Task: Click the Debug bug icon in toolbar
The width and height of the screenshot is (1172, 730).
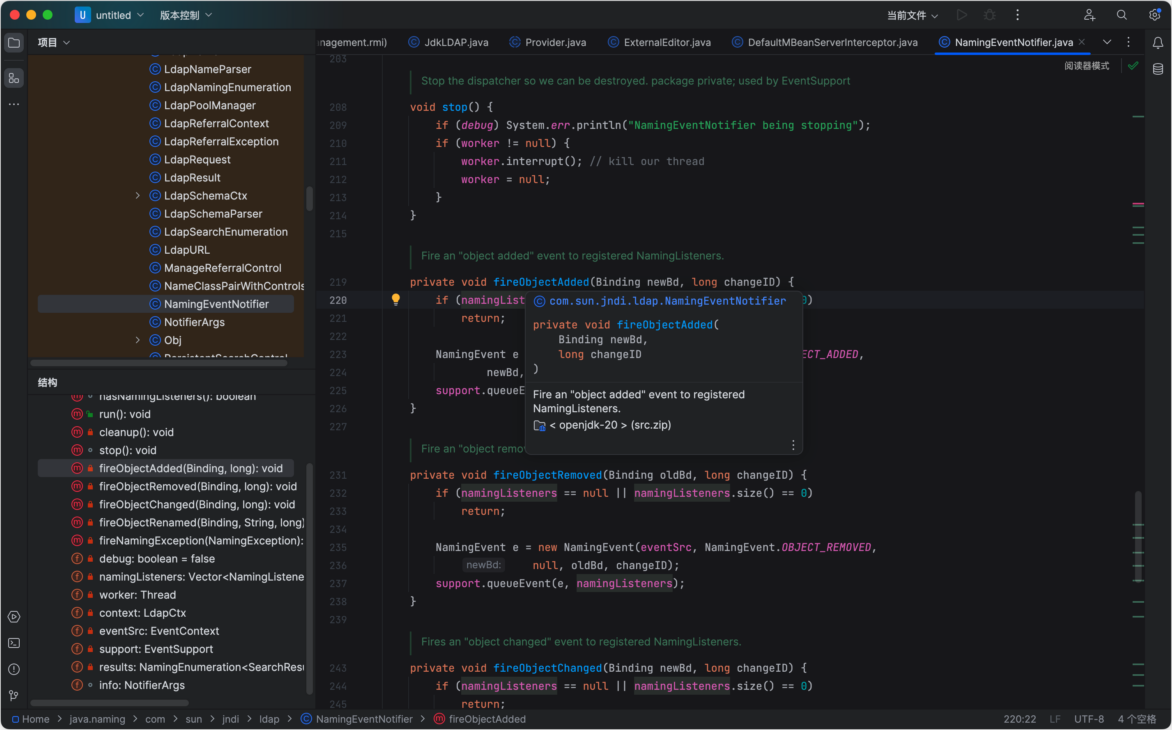Action: [x=990, y=15]
